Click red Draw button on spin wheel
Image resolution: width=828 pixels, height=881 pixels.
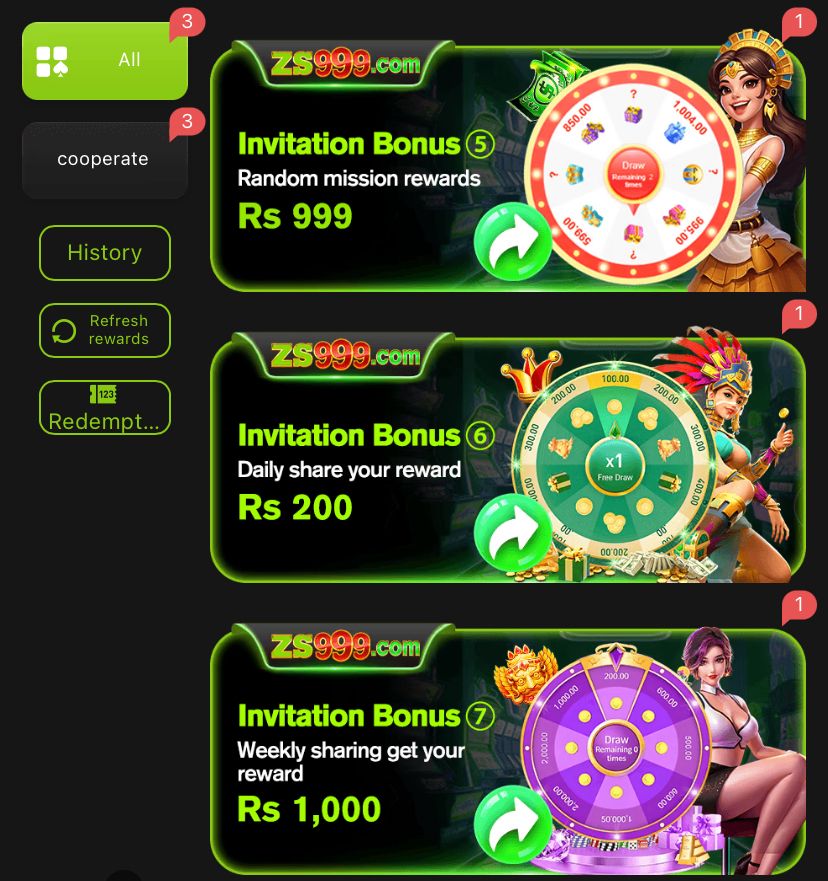(x=633, y=175)
